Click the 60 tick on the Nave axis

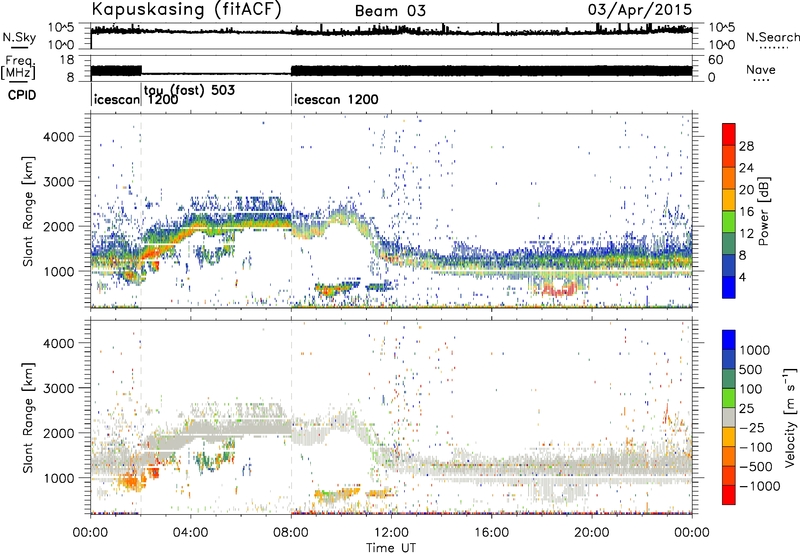click(715, 60)
